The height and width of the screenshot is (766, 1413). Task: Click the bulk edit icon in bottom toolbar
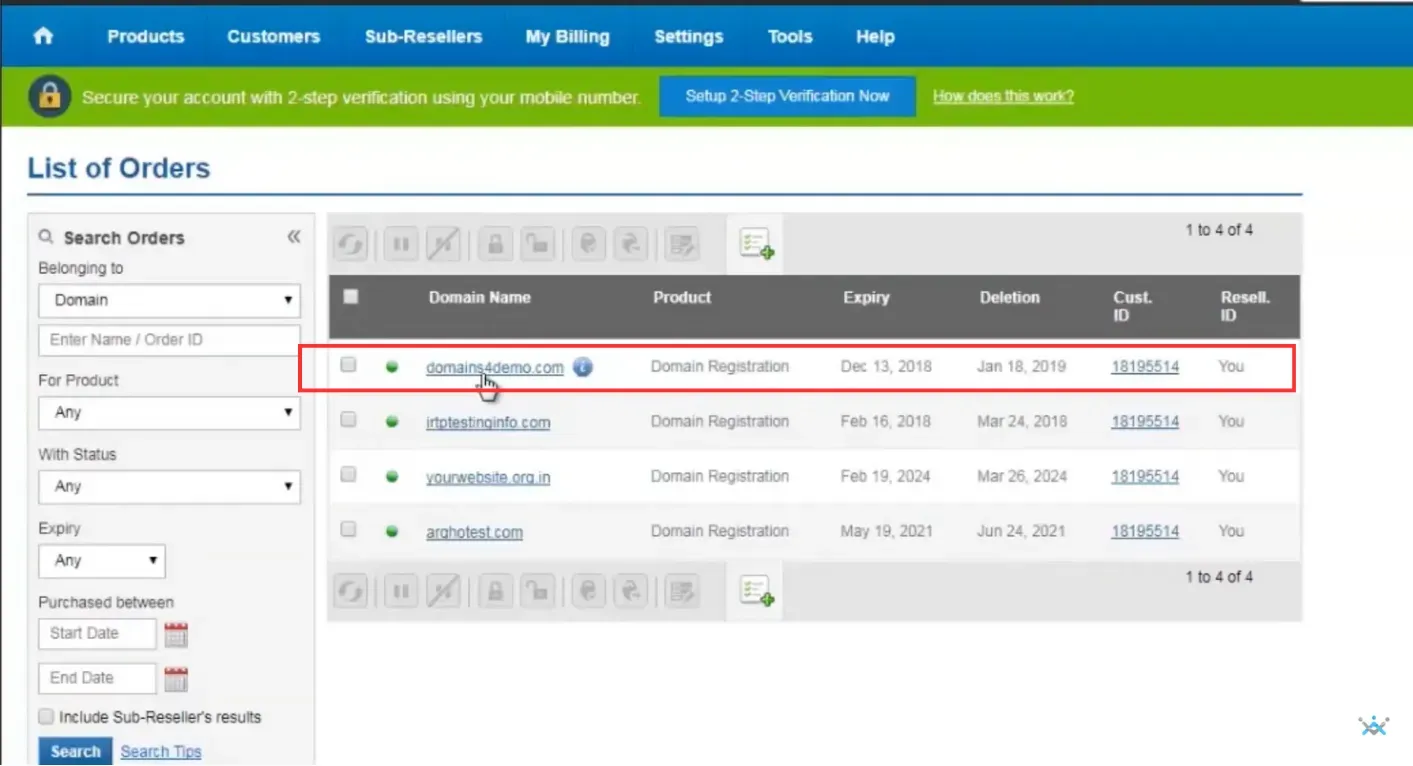coord(682,591)
